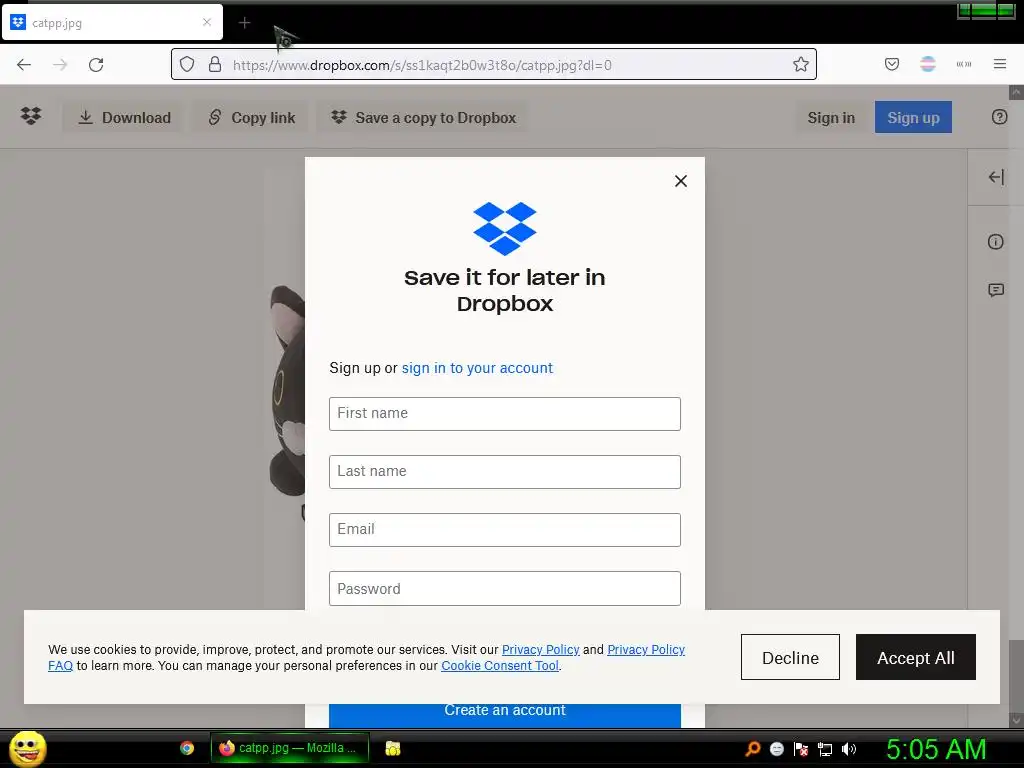The image size is (1024, 768).
Task: Click the browser forward arrow
Action: 60,65
